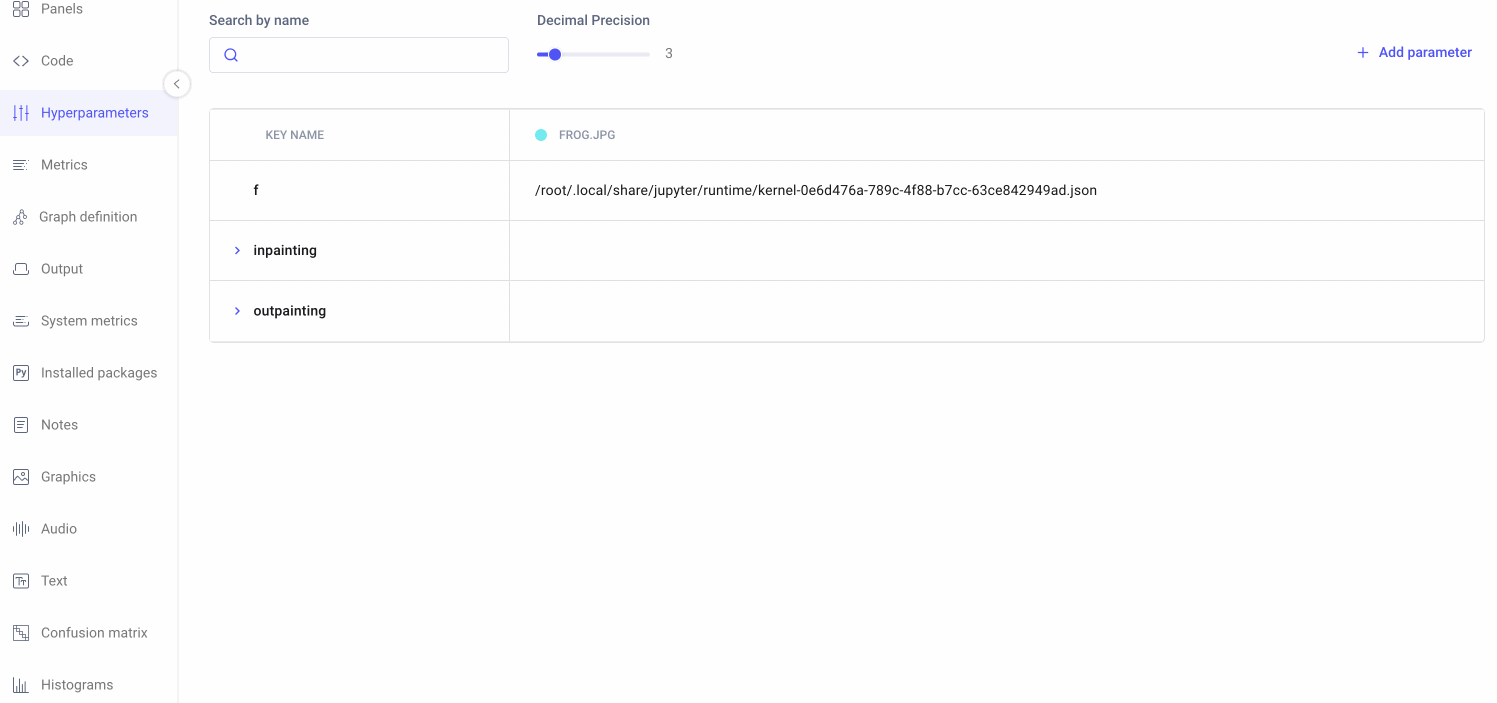Click the System metrics icon

(20, 321)
